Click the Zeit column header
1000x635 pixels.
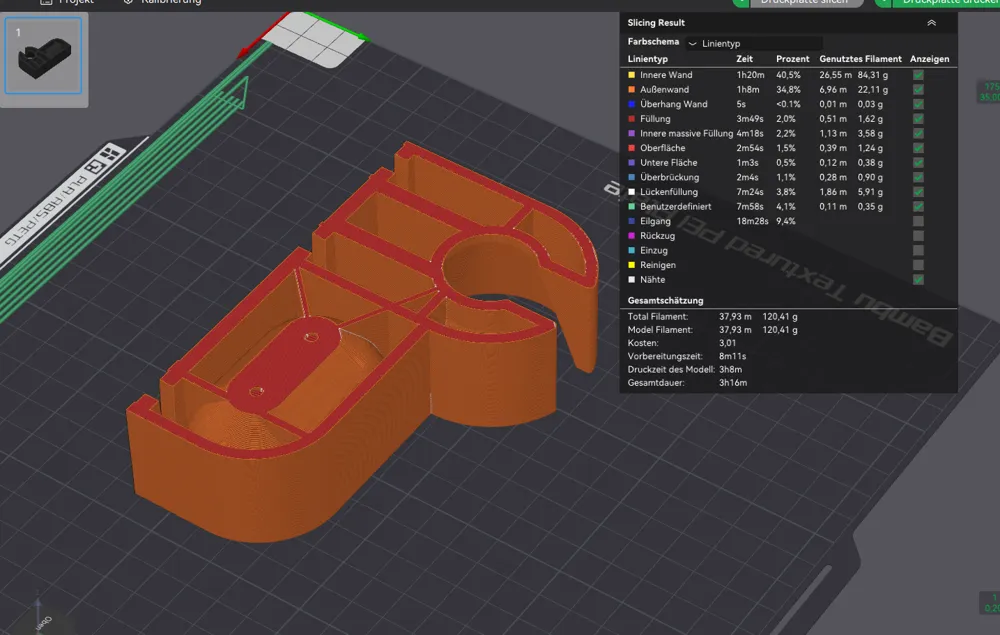pyautogui.click(x=744, y=59)
